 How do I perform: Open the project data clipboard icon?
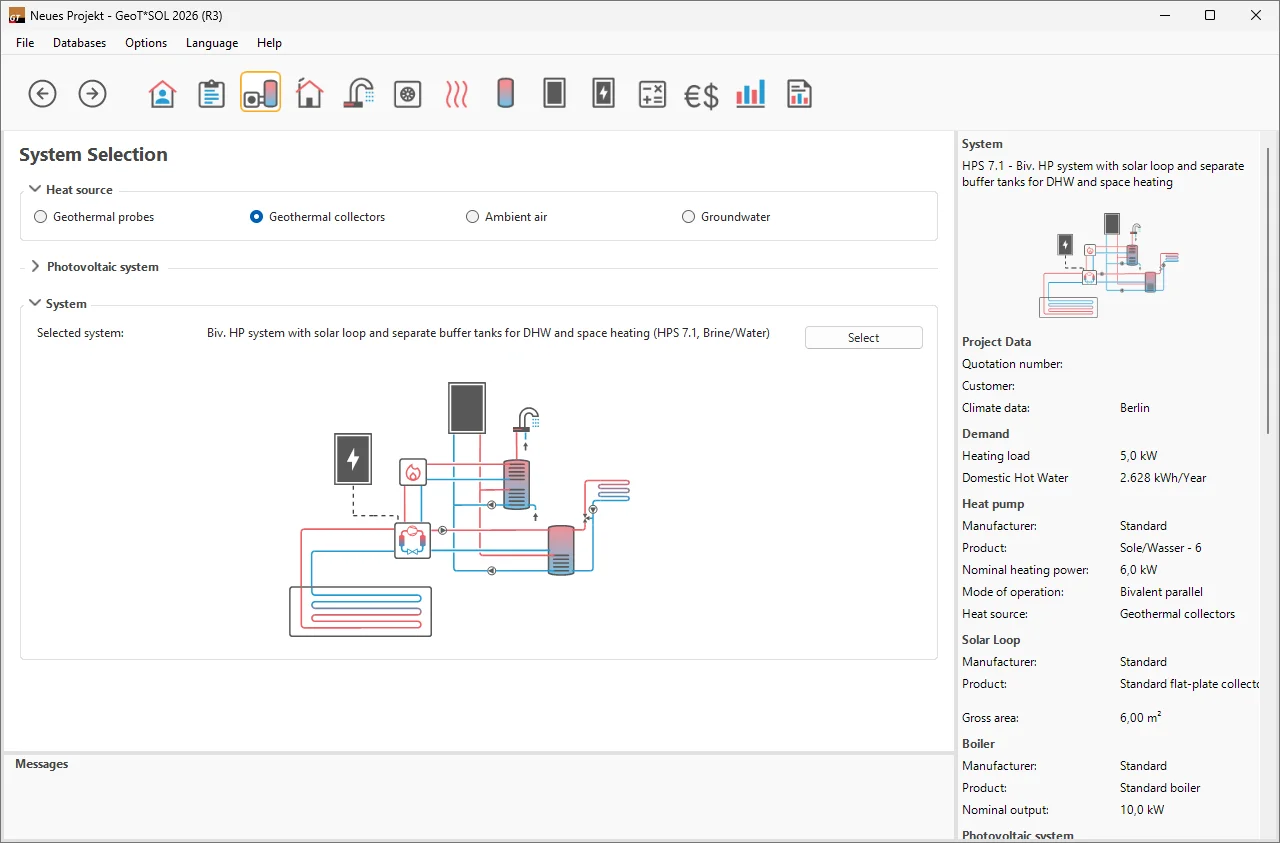pyautogui.click(x=211, y=94)
